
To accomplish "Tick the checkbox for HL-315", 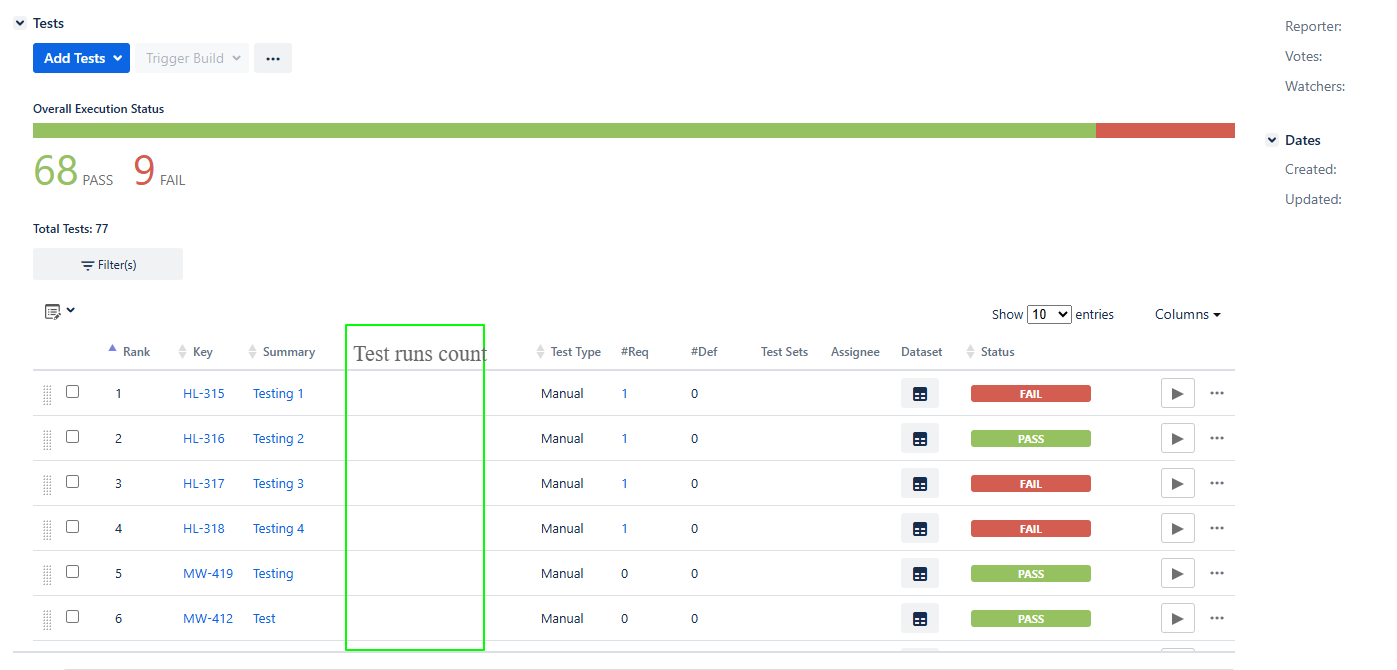I will [x=72, y=392].
